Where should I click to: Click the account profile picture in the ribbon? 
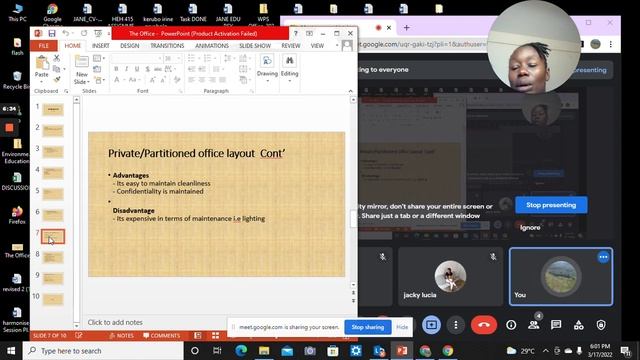(x=347, y=45)
